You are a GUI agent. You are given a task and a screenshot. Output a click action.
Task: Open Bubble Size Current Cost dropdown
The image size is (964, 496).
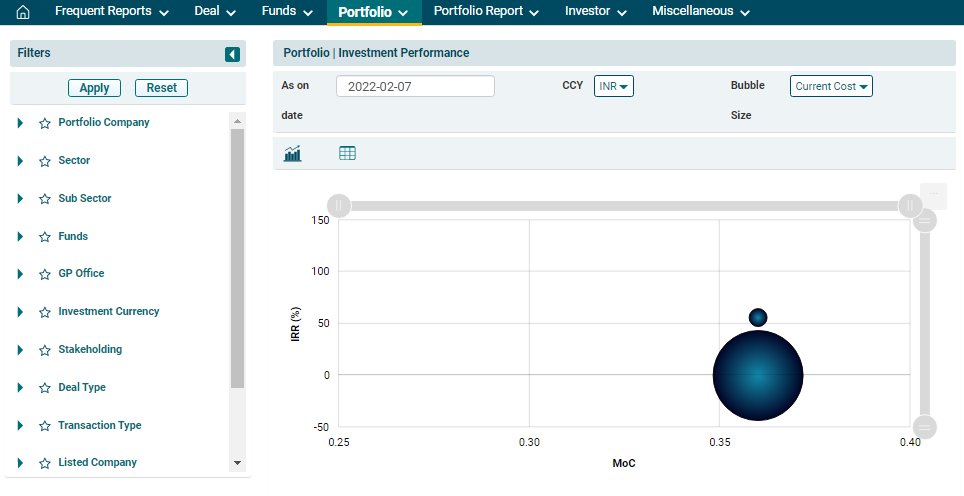click(x=831, y=86)
